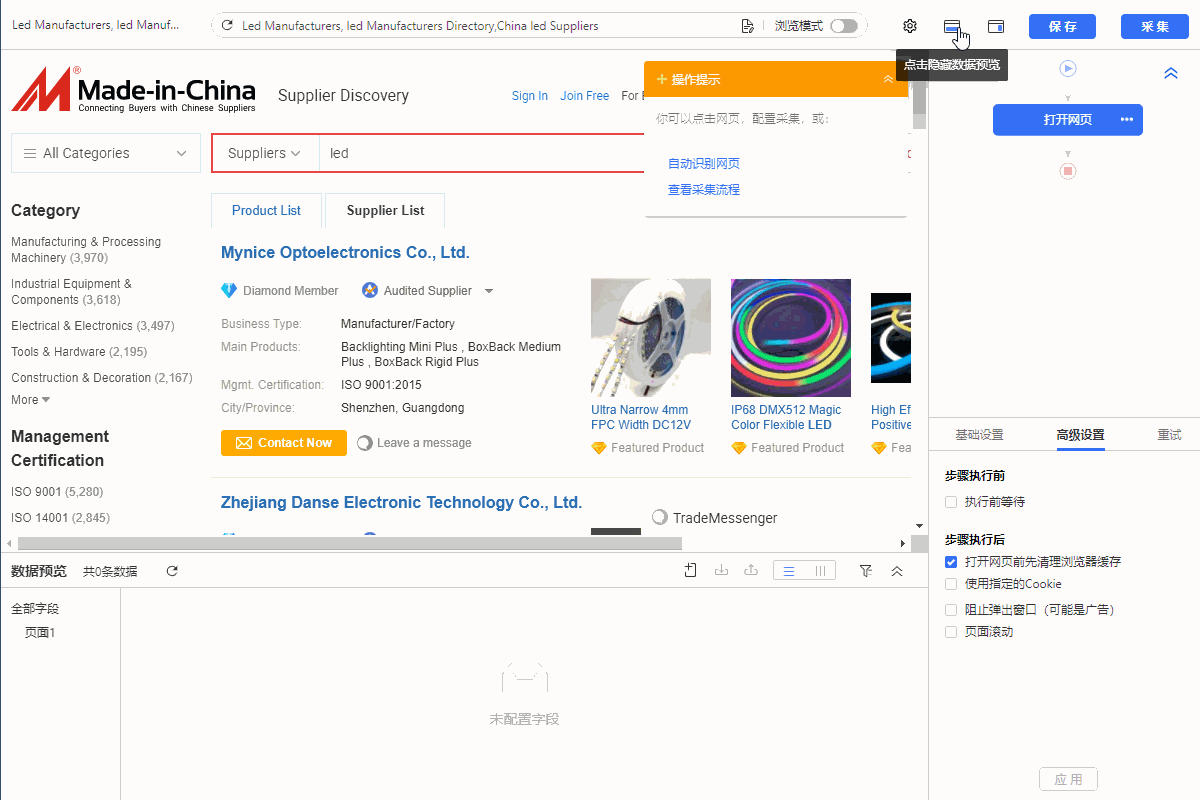Refresh the data preview

[172, 571]
